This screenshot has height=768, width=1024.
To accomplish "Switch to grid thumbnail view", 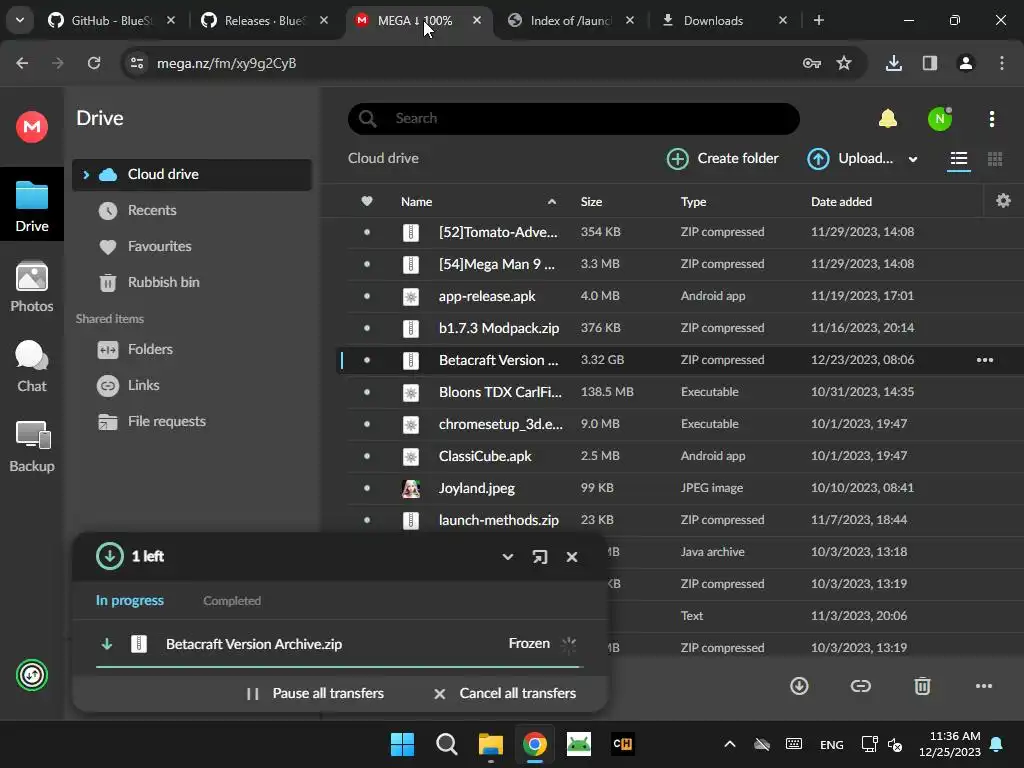I will tap(995, 159).
